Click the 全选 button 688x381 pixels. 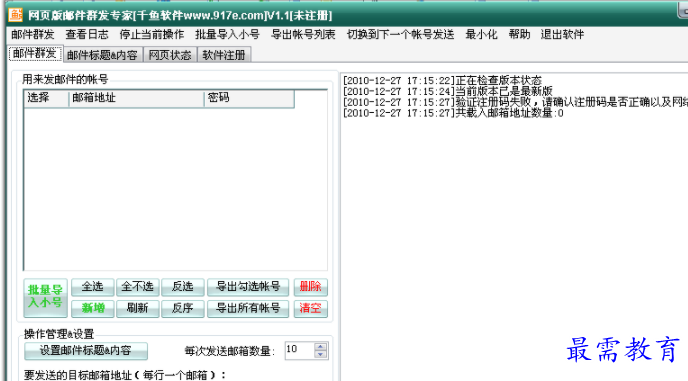coord(93,287)
